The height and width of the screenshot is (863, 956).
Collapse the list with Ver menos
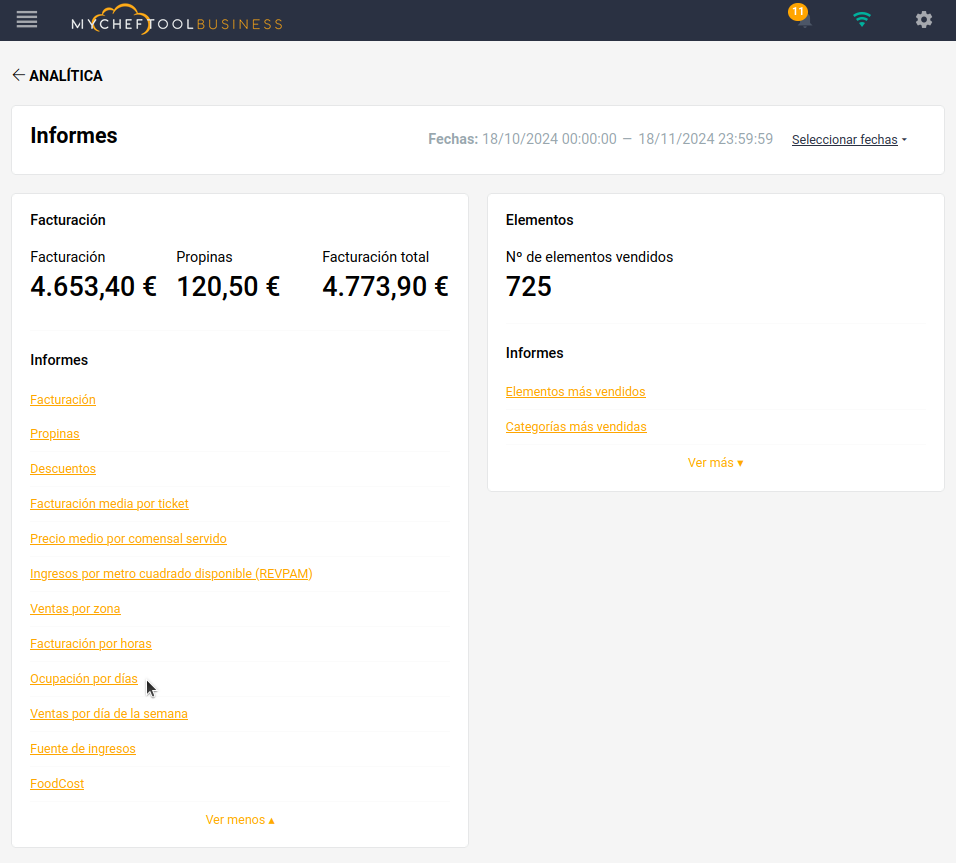tap(240, 820)
